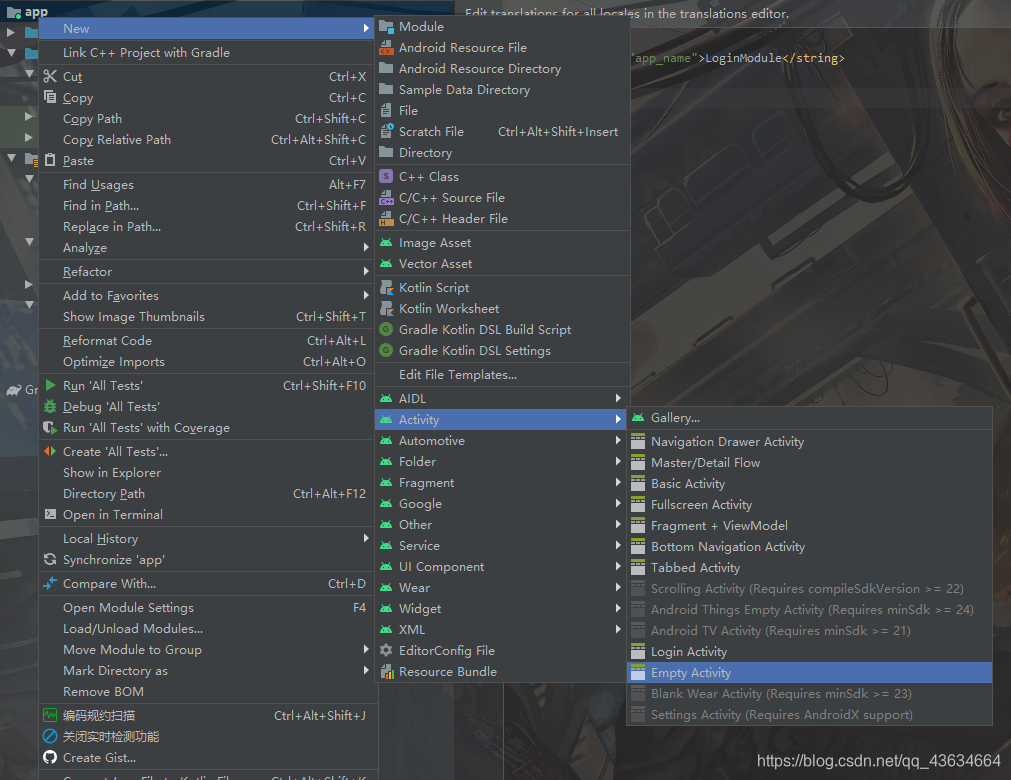The width and height of the screenshot is (1011, 780).
Task: Expand the Google submenu arrow
Action: tap(618, 503)
